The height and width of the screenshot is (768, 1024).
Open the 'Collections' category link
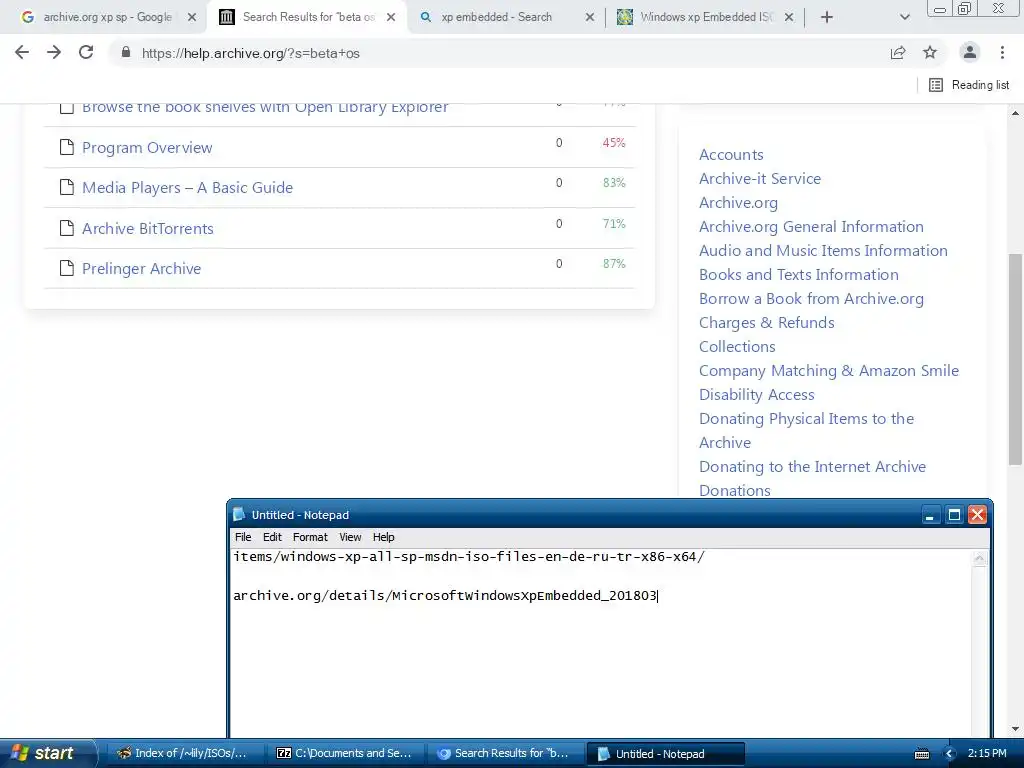(x=737, y=346)
